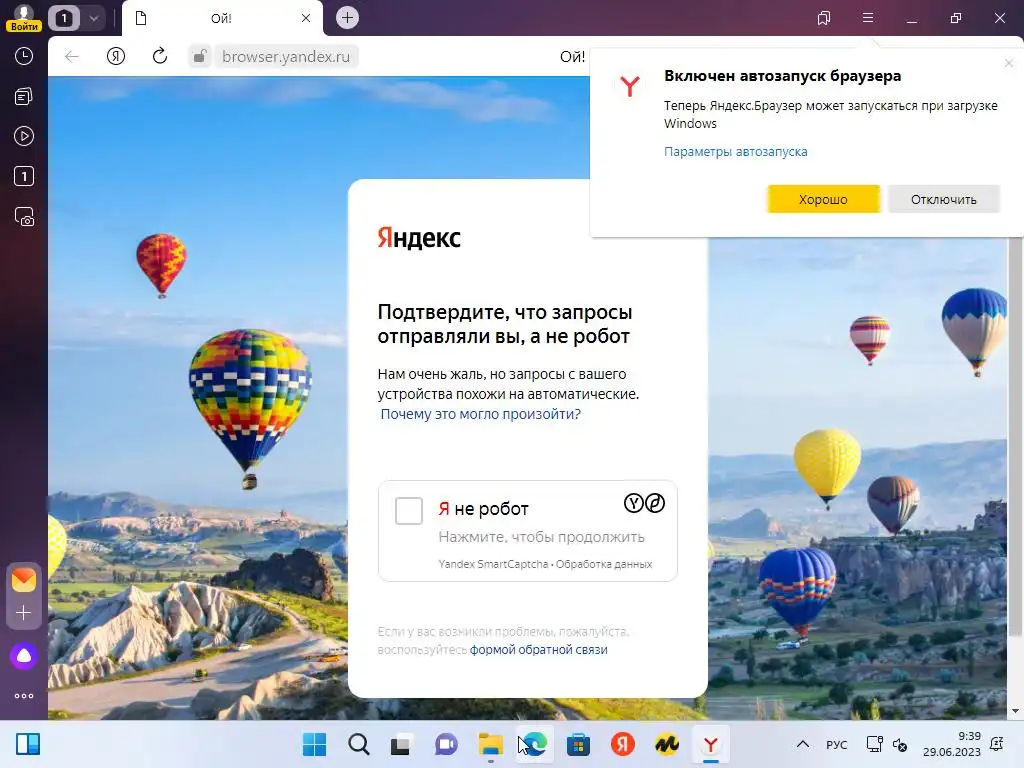Open Teams Chat from taskbar
Screen dimensions: 1024x768
pos(446,744)
